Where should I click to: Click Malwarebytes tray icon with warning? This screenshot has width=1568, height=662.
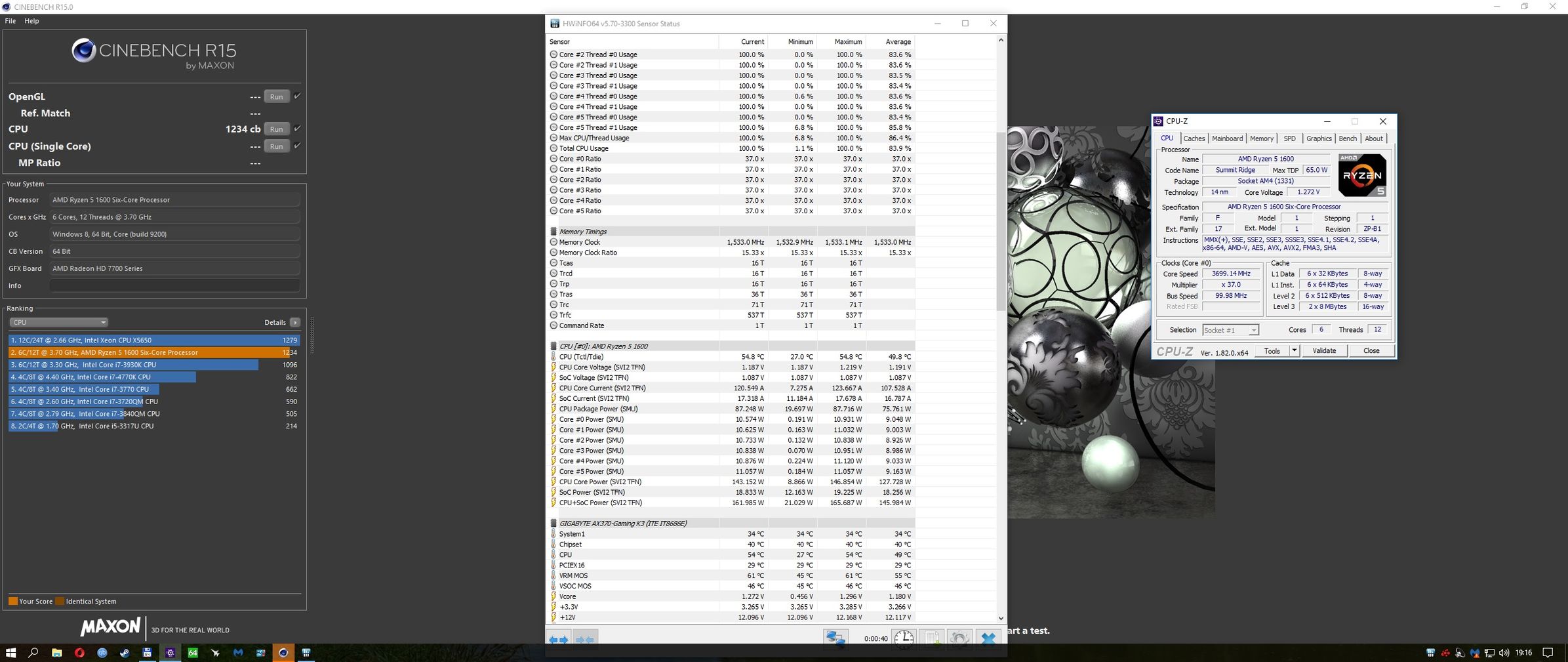[1475, 653]
